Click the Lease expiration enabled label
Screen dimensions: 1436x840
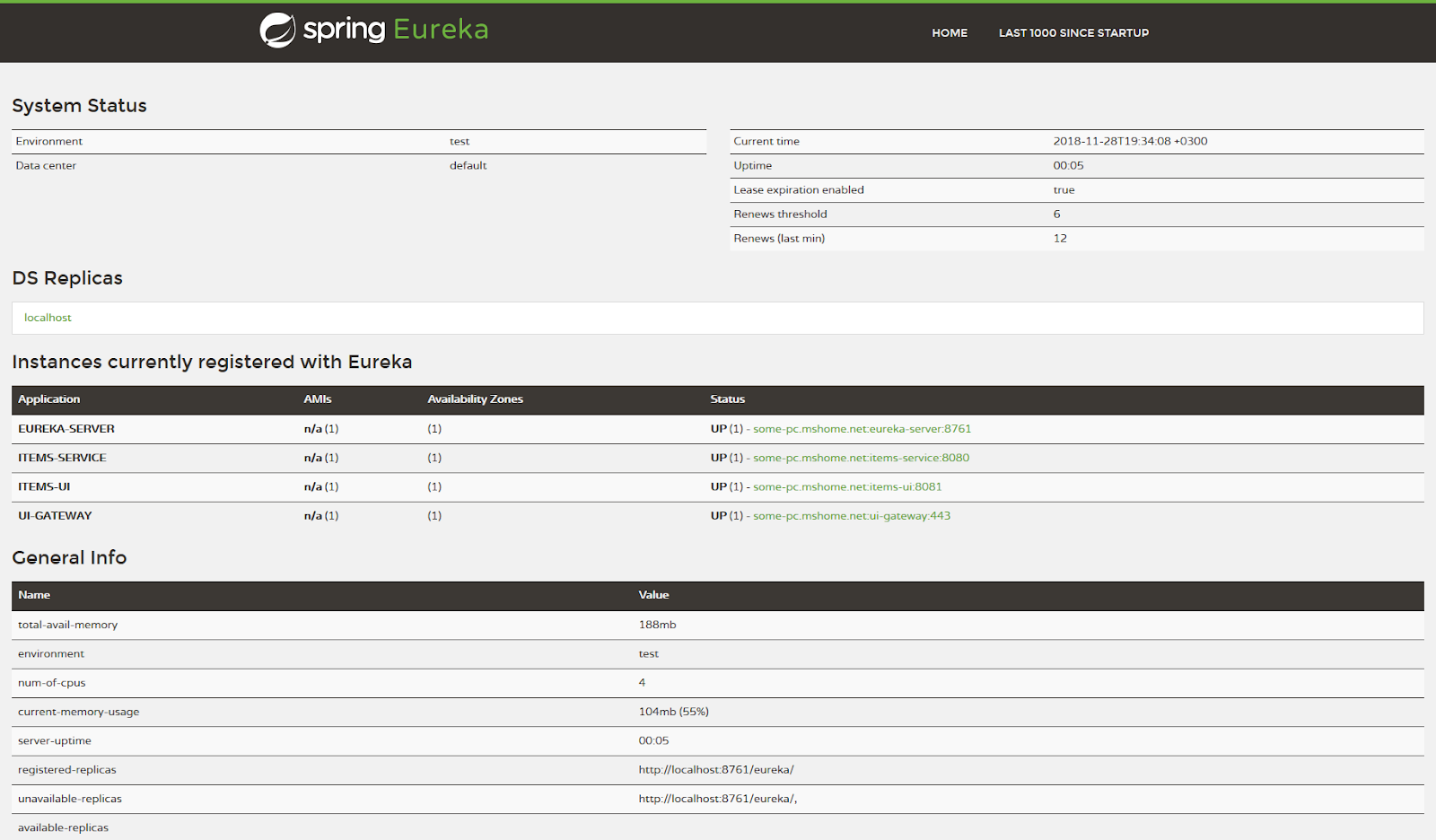[799, 189]
